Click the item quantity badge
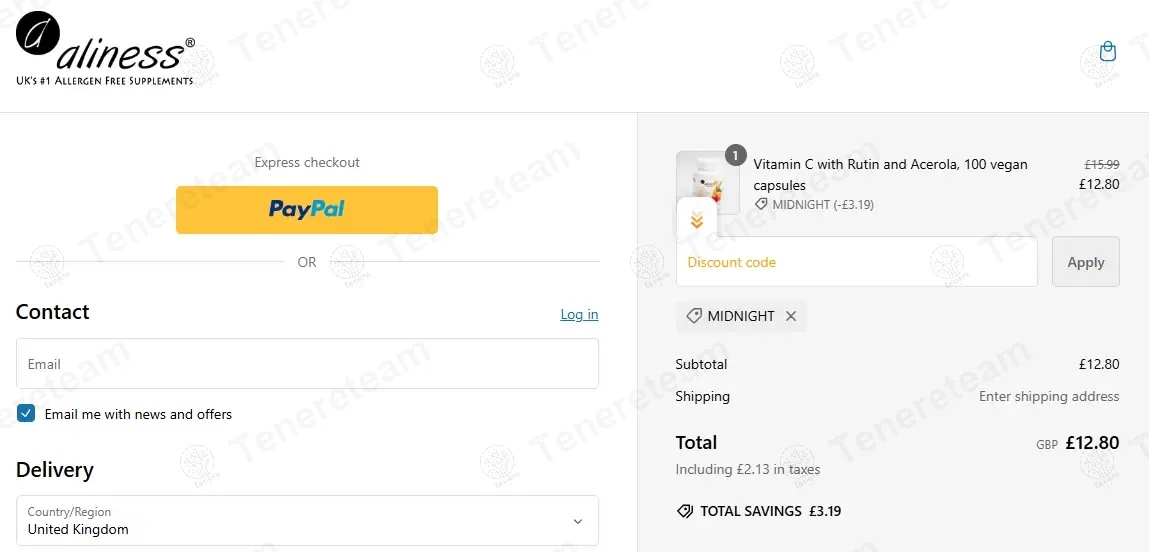This screenshot has width=1149, height=552. [x=735, y=155]
